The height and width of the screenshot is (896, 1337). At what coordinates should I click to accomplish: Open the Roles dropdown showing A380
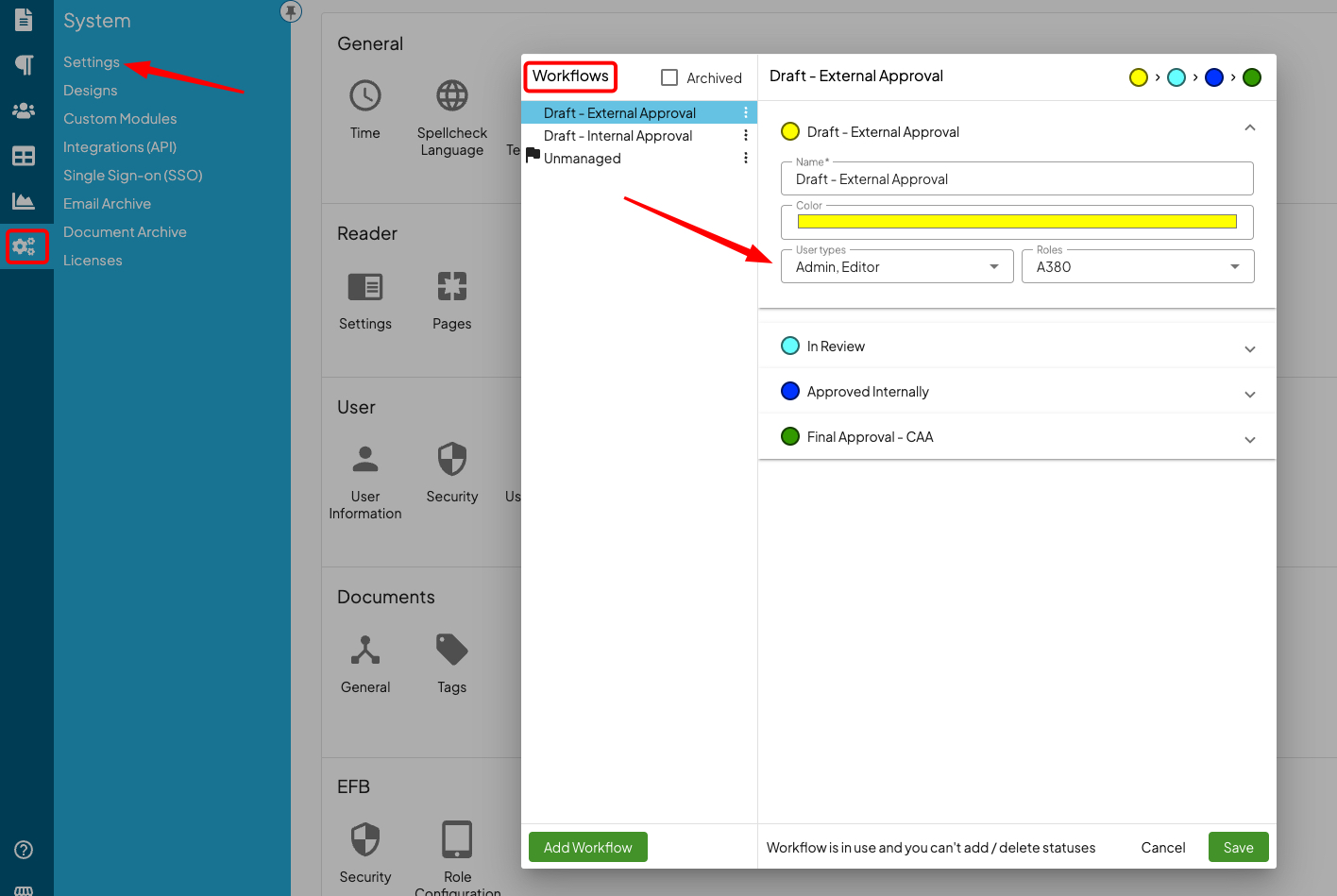point(1138,266)
